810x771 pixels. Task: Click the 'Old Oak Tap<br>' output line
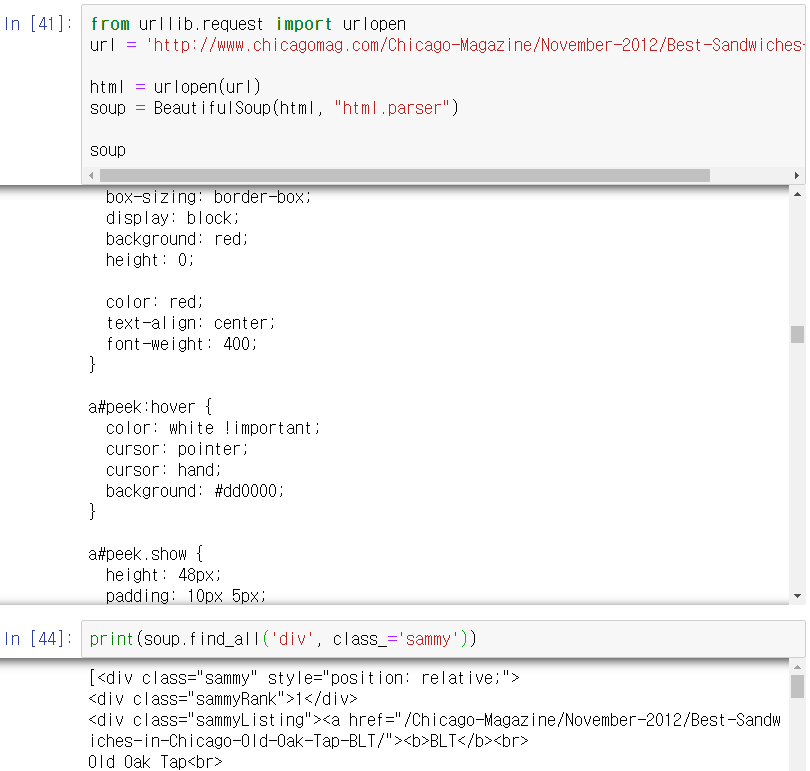point(155,762)
